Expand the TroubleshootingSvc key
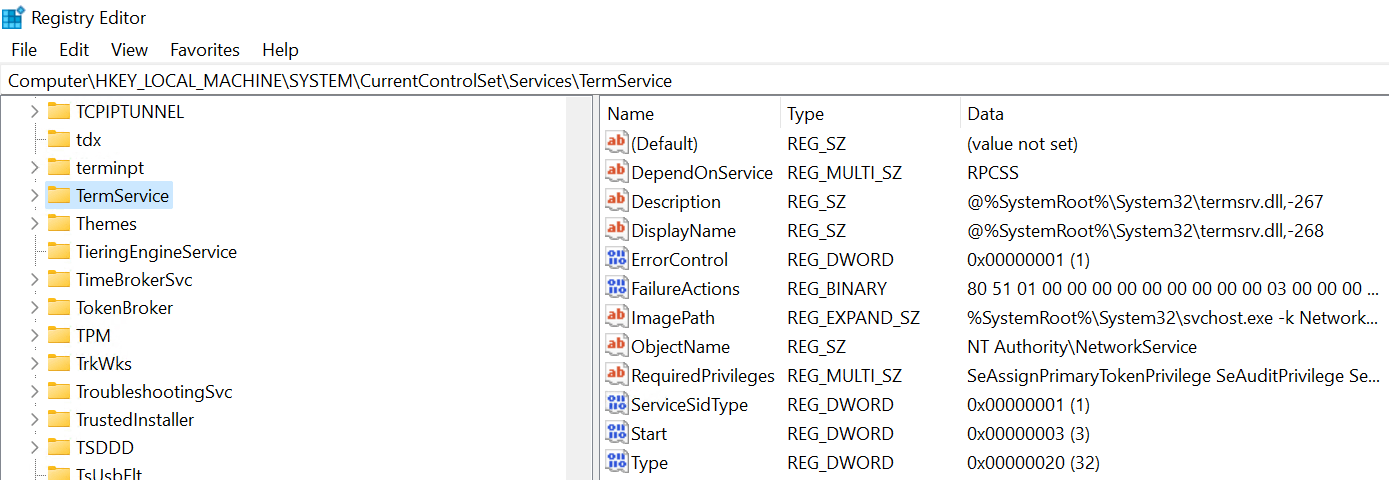The height and width of the screenshot is (480, 1389). [35, 391]
